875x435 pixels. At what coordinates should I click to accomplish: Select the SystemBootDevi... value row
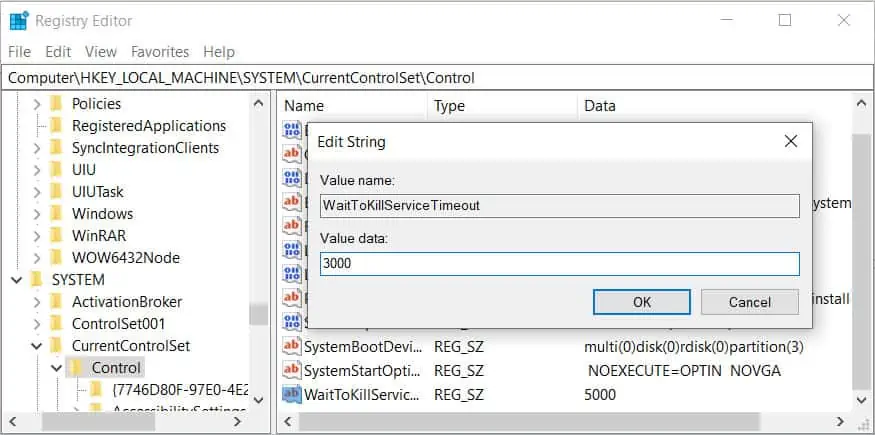click(x=363, y=347)
